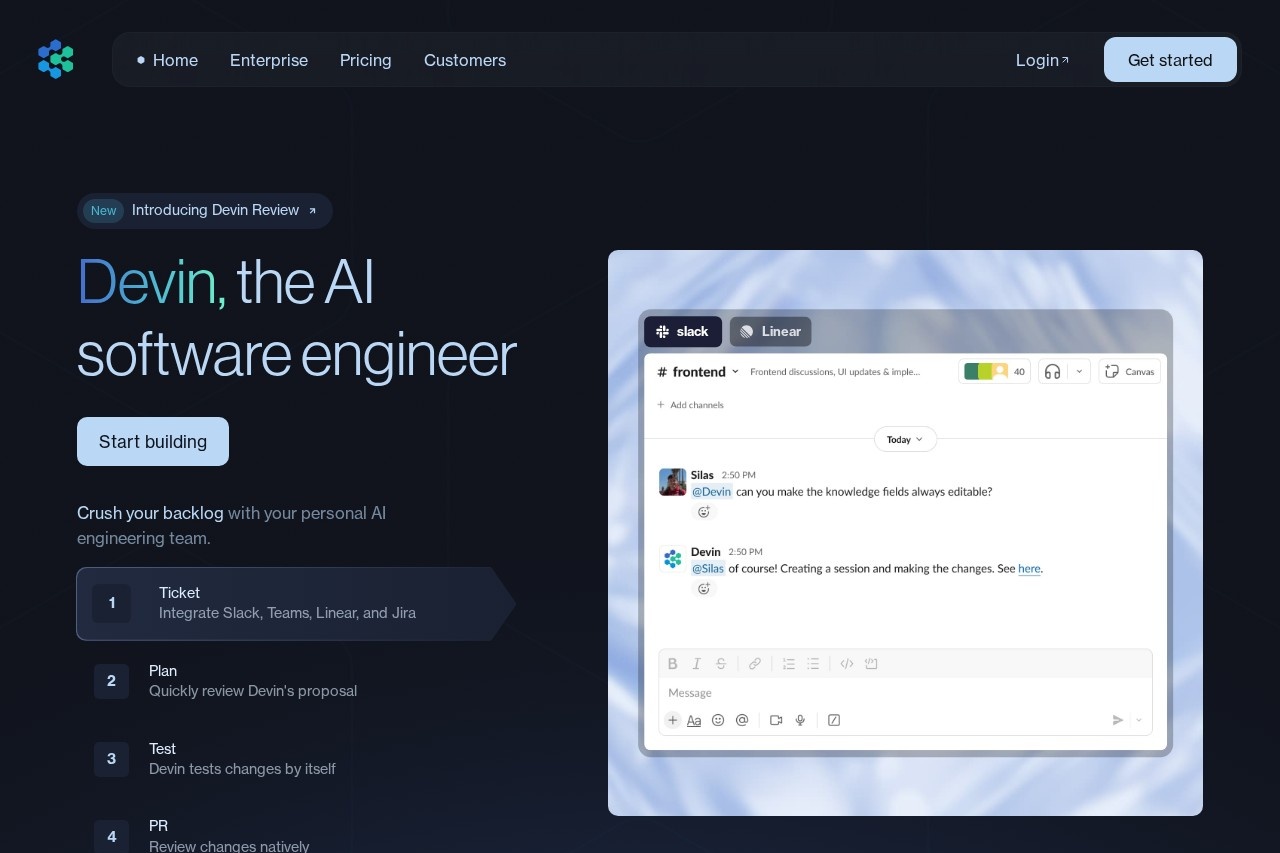
Task: Click the mention (@) icon
Action: 742,719
